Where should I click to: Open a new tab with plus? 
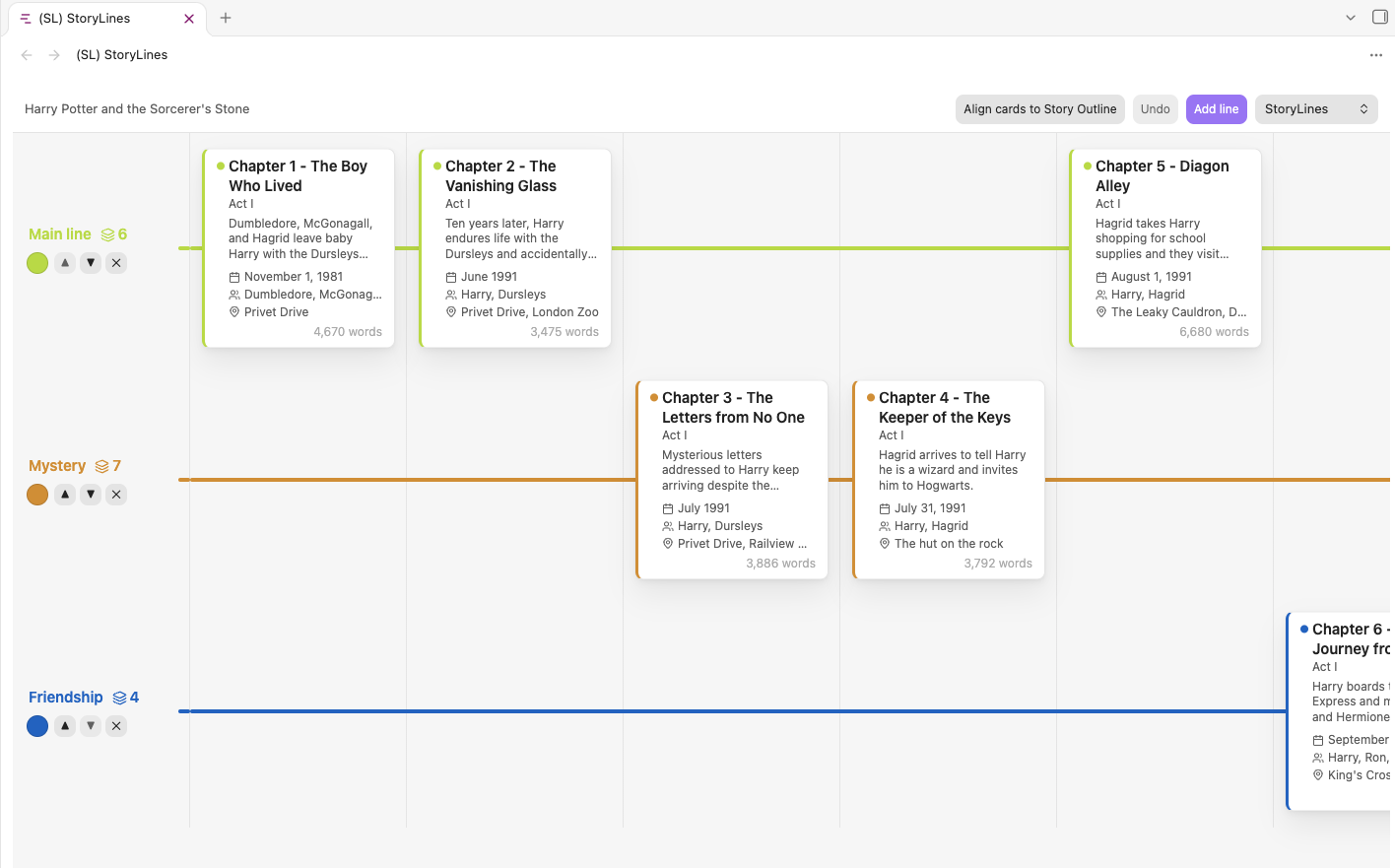(x=226, y=18)
